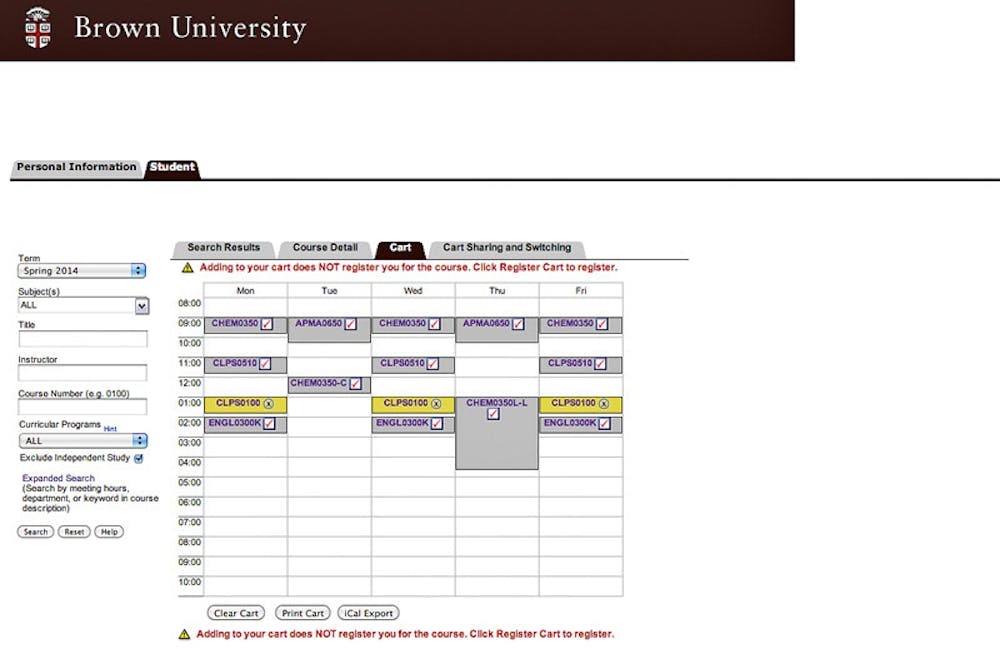Image resolution: width=1000 pixels, height=649 pixels.
Task: Toggle the Thursday CHEM0350L-L lab checkbox
Action: coord(494,415)
